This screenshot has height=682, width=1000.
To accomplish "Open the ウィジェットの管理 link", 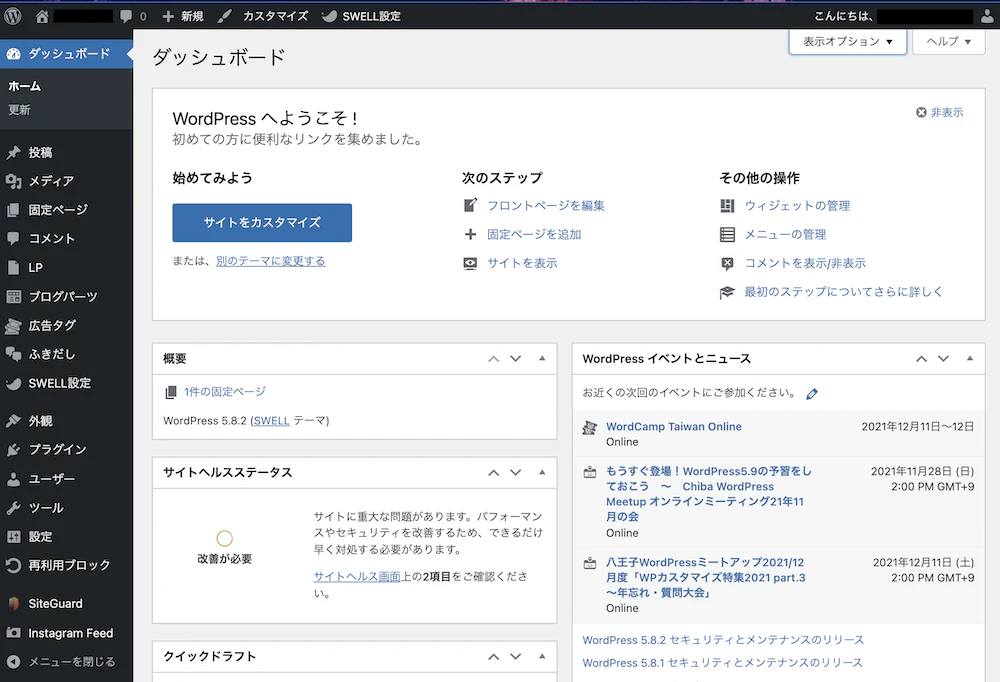I will [797, 205].
